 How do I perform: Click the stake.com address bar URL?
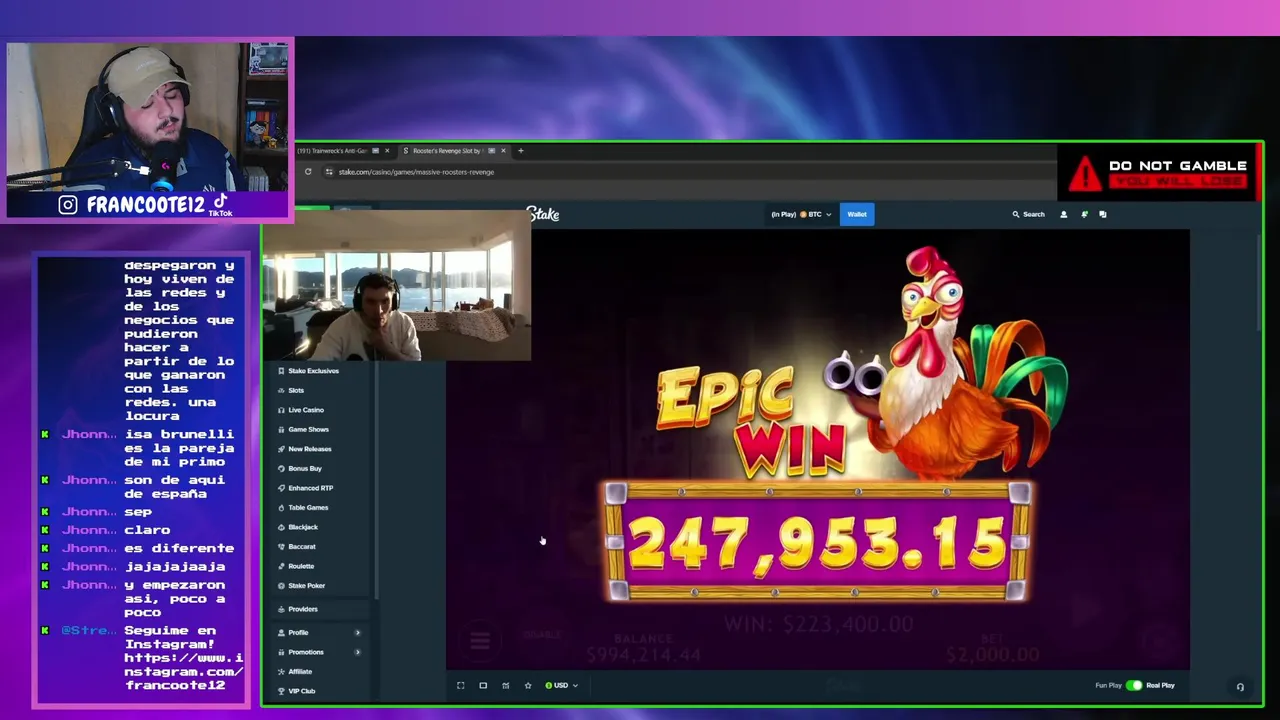[416, 172]
